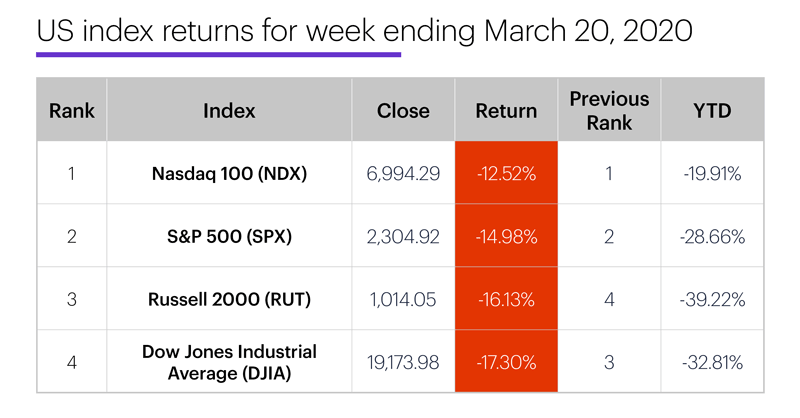Click the red -14.98% return cell
800x418 pixels.
[508, 236]
